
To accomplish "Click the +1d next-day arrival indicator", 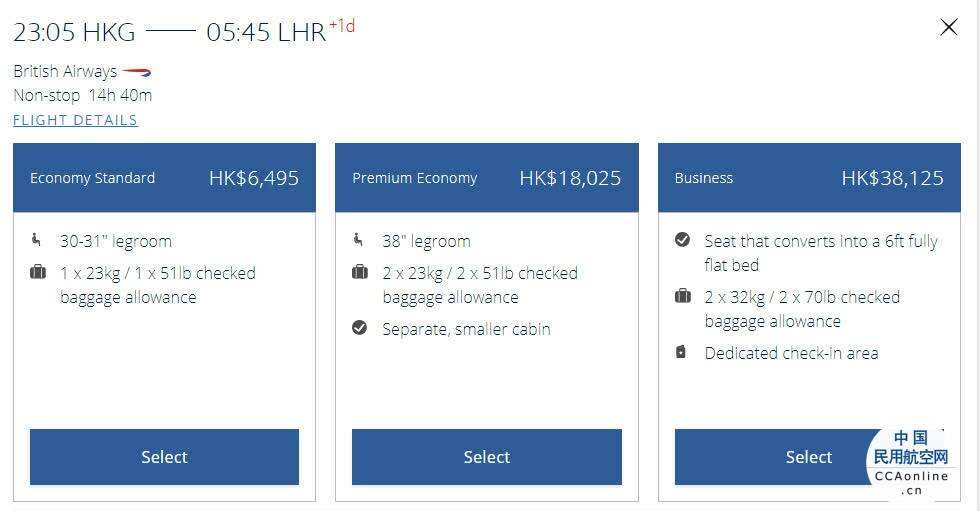I will [x=342, y=26].
